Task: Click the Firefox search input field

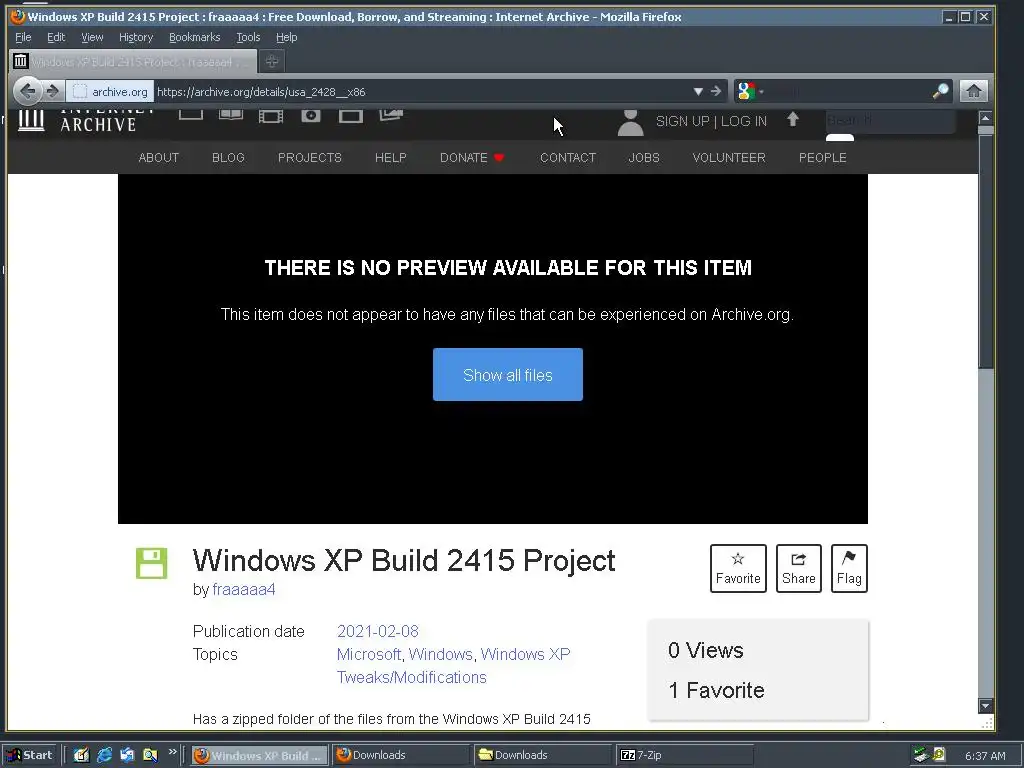Action: (x=848, y=91)
